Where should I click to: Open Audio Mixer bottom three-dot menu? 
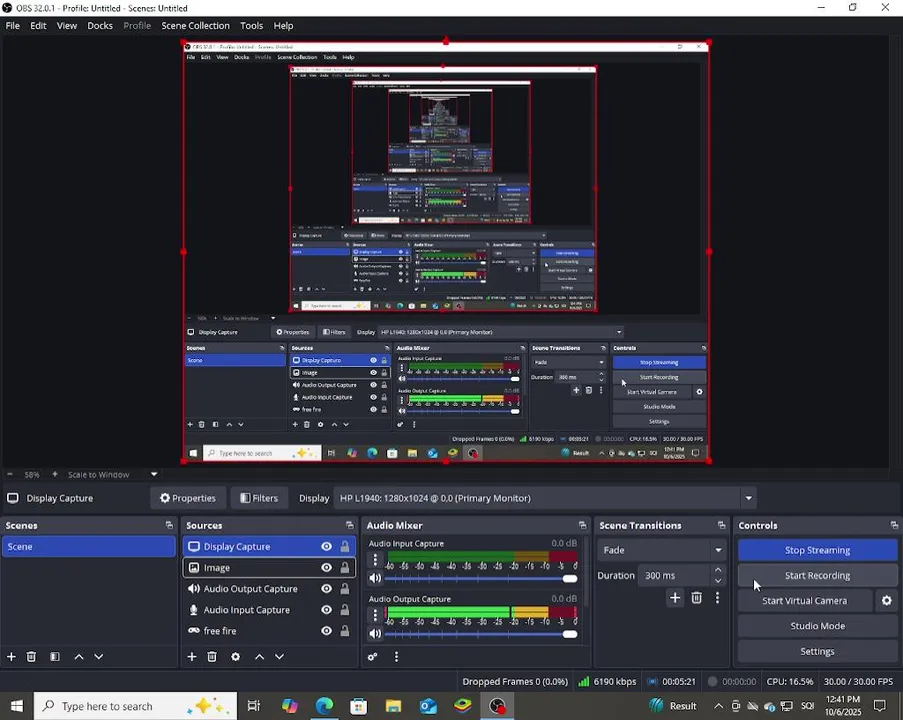pos(396,657)
